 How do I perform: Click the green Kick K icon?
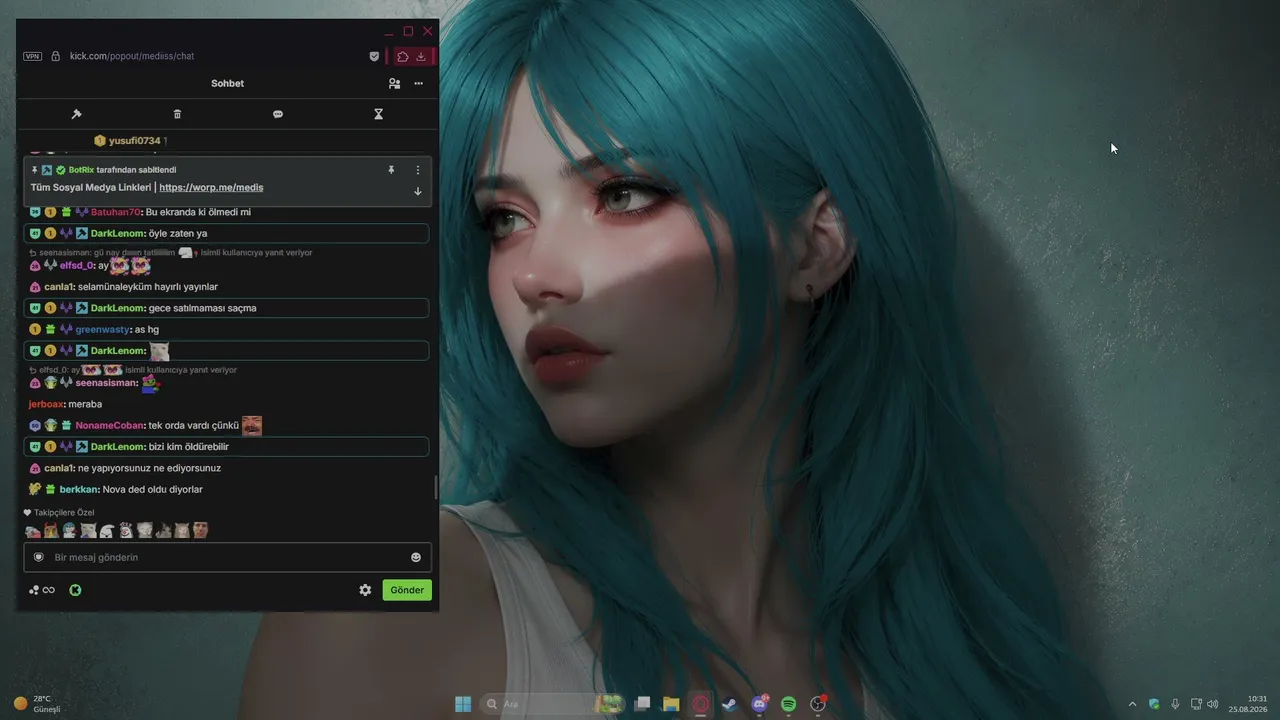[75, 590]
